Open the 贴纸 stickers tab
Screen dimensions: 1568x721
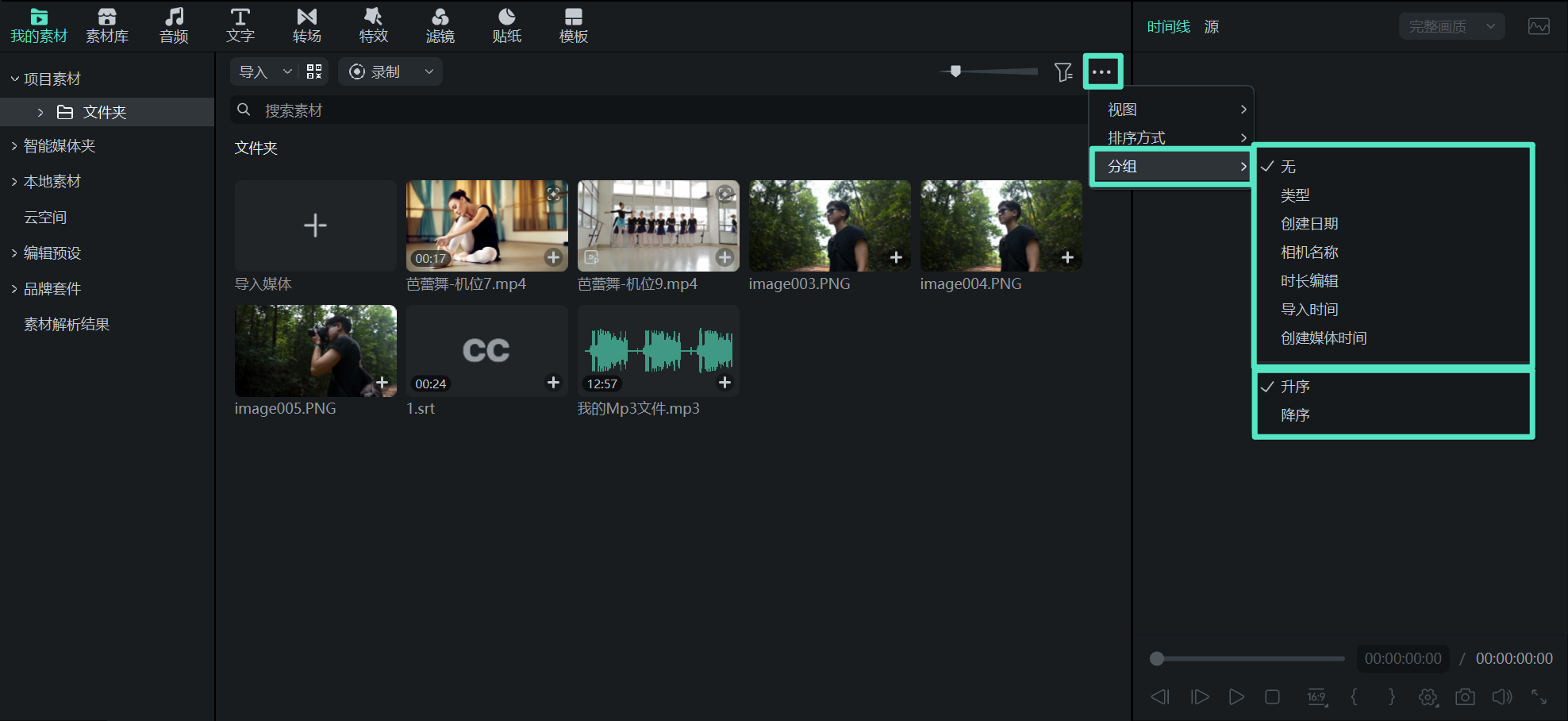507,26
